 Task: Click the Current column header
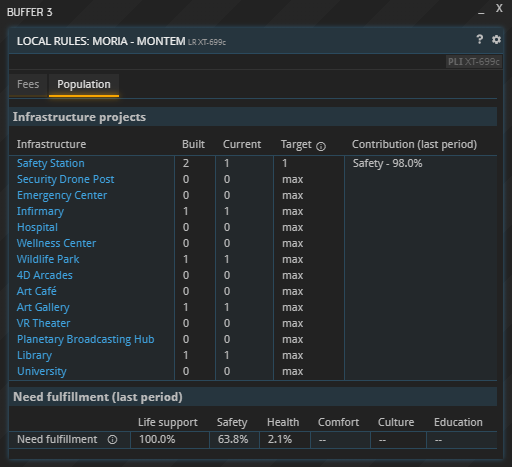[x=242, y=144]
